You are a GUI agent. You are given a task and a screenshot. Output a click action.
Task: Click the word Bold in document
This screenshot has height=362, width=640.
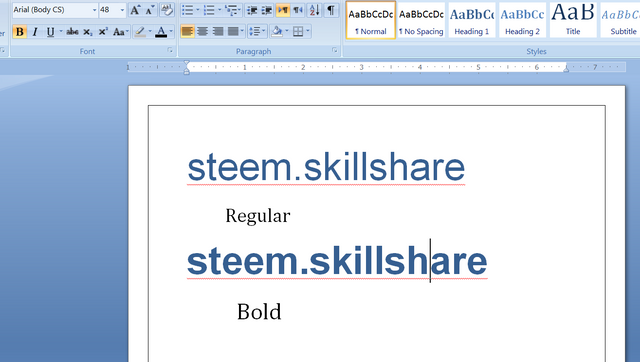[259, 312]
